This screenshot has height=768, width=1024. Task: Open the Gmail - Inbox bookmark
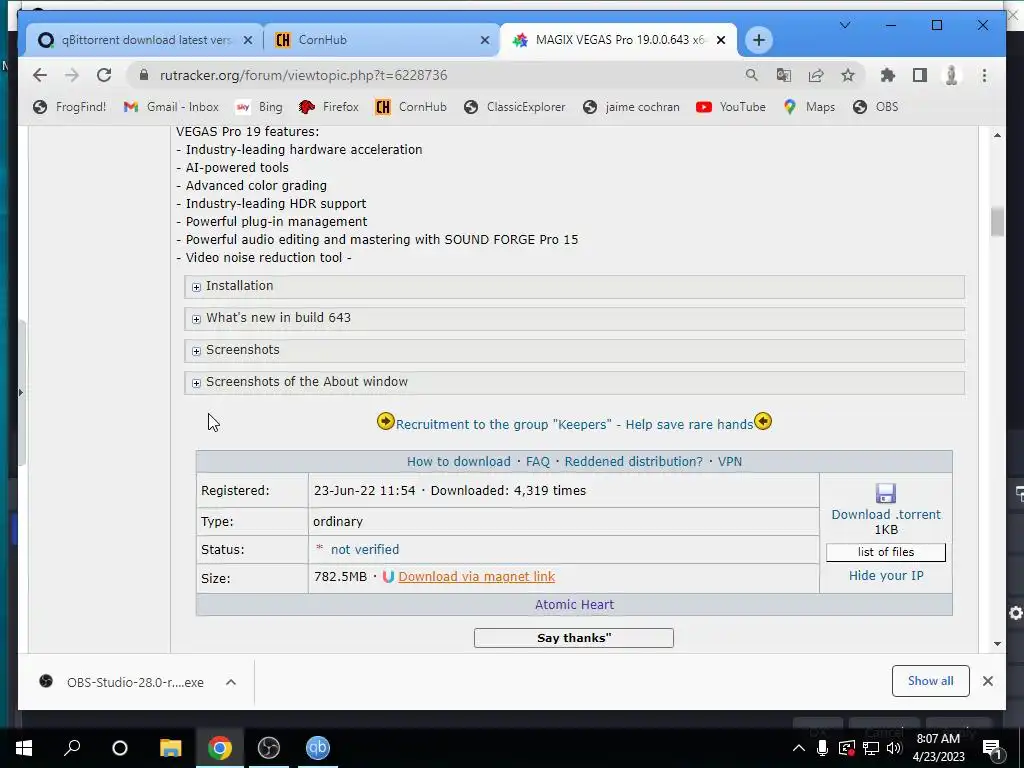pyautogui.click(x=171, y=106)
